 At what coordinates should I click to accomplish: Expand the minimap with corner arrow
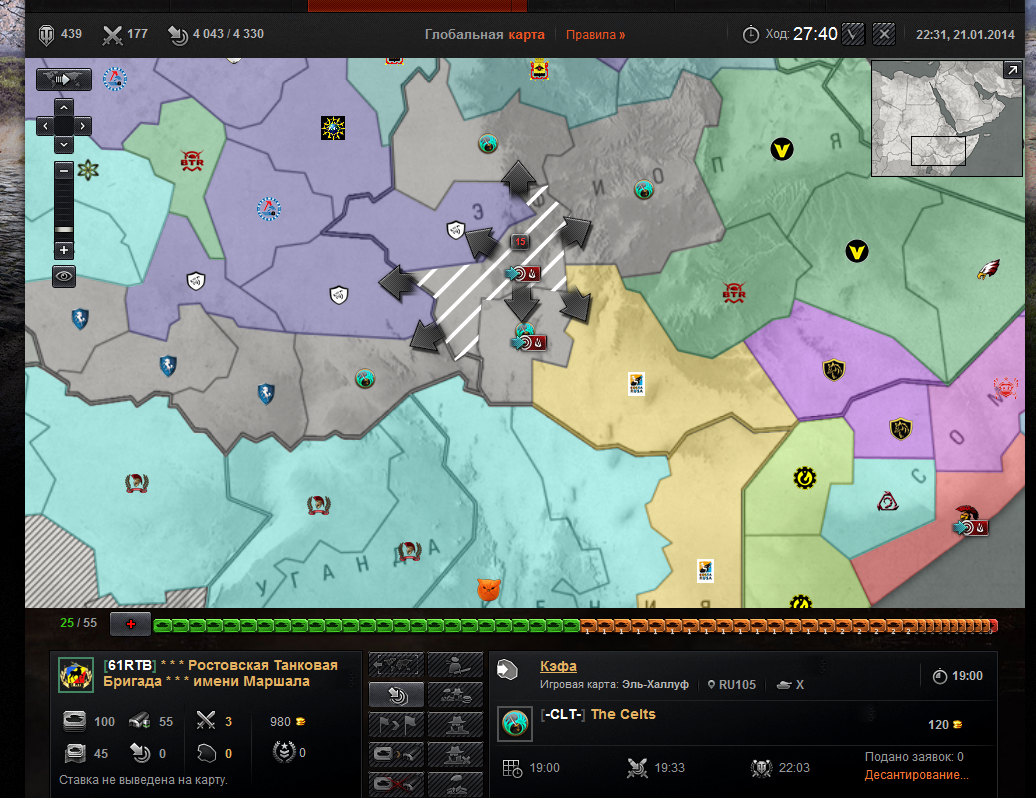click(x=1012, y=69)
